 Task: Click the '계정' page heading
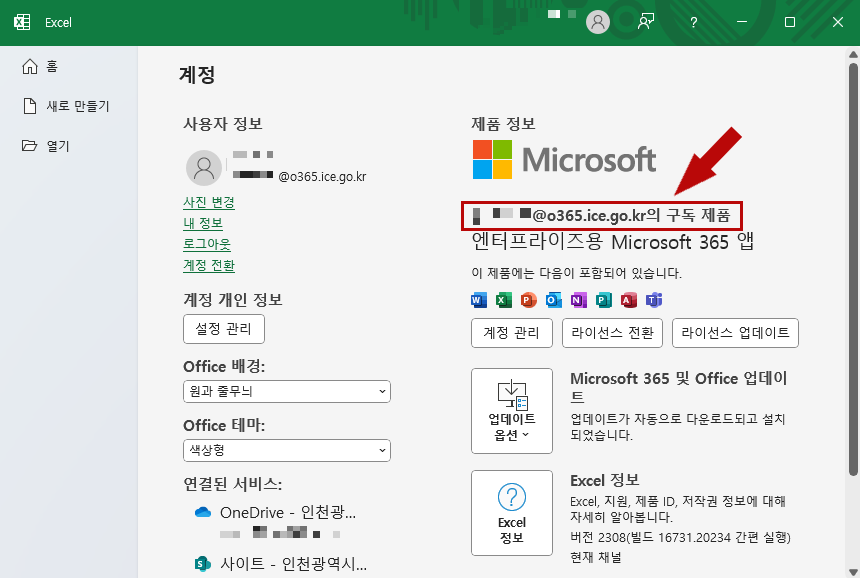pos(197,75)
